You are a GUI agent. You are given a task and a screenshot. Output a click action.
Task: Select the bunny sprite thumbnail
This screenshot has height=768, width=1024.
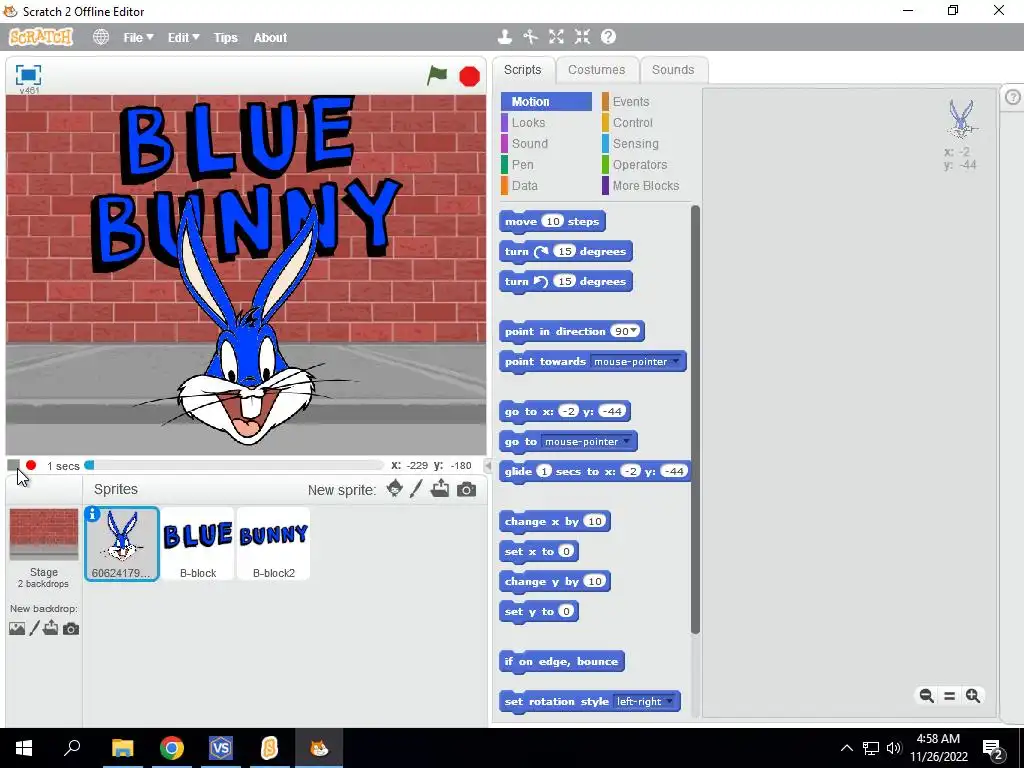pyautogui.click(x=121, y=543)
